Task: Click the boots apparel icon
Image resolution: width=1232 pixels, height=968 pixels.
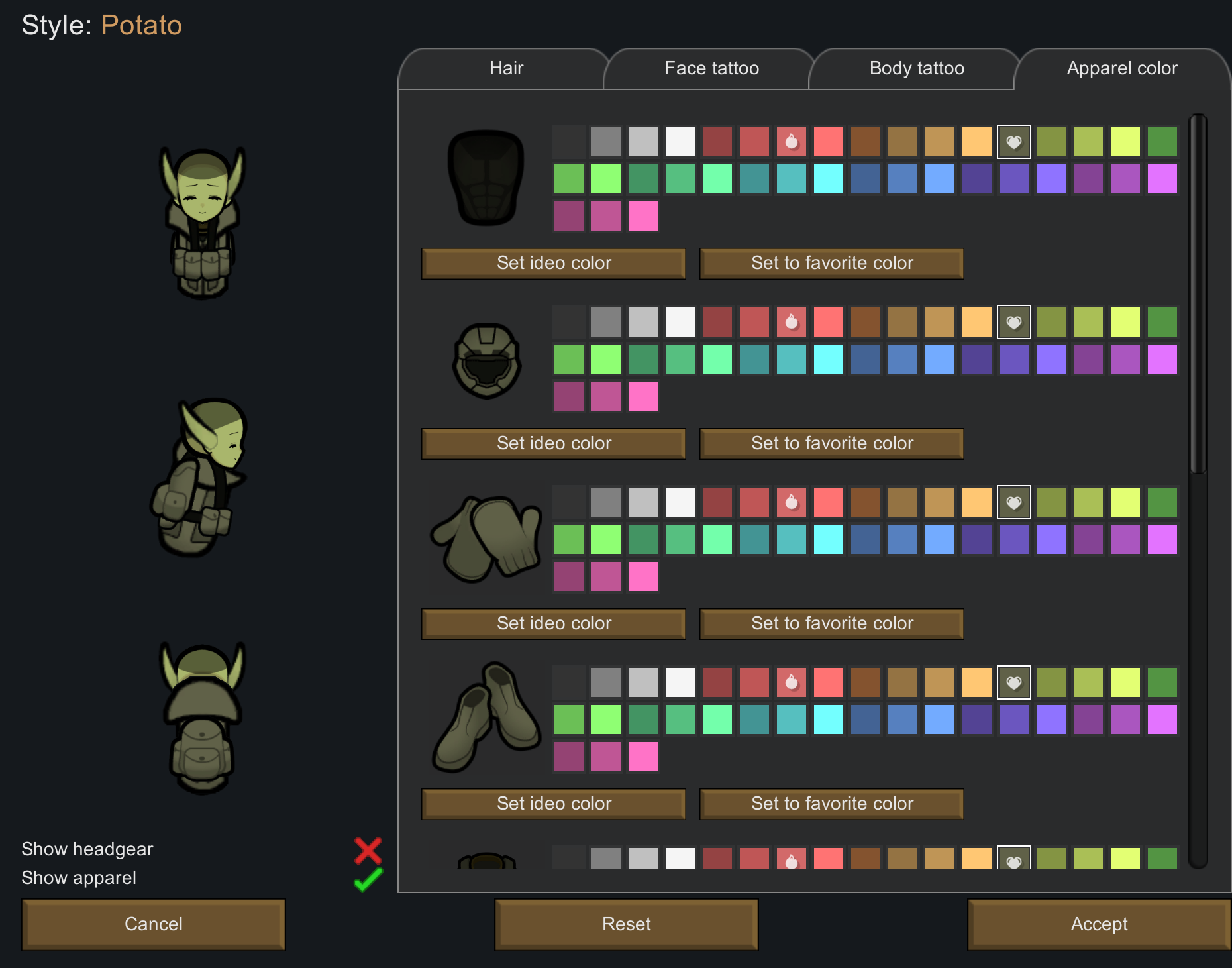Action: (486, 717)
